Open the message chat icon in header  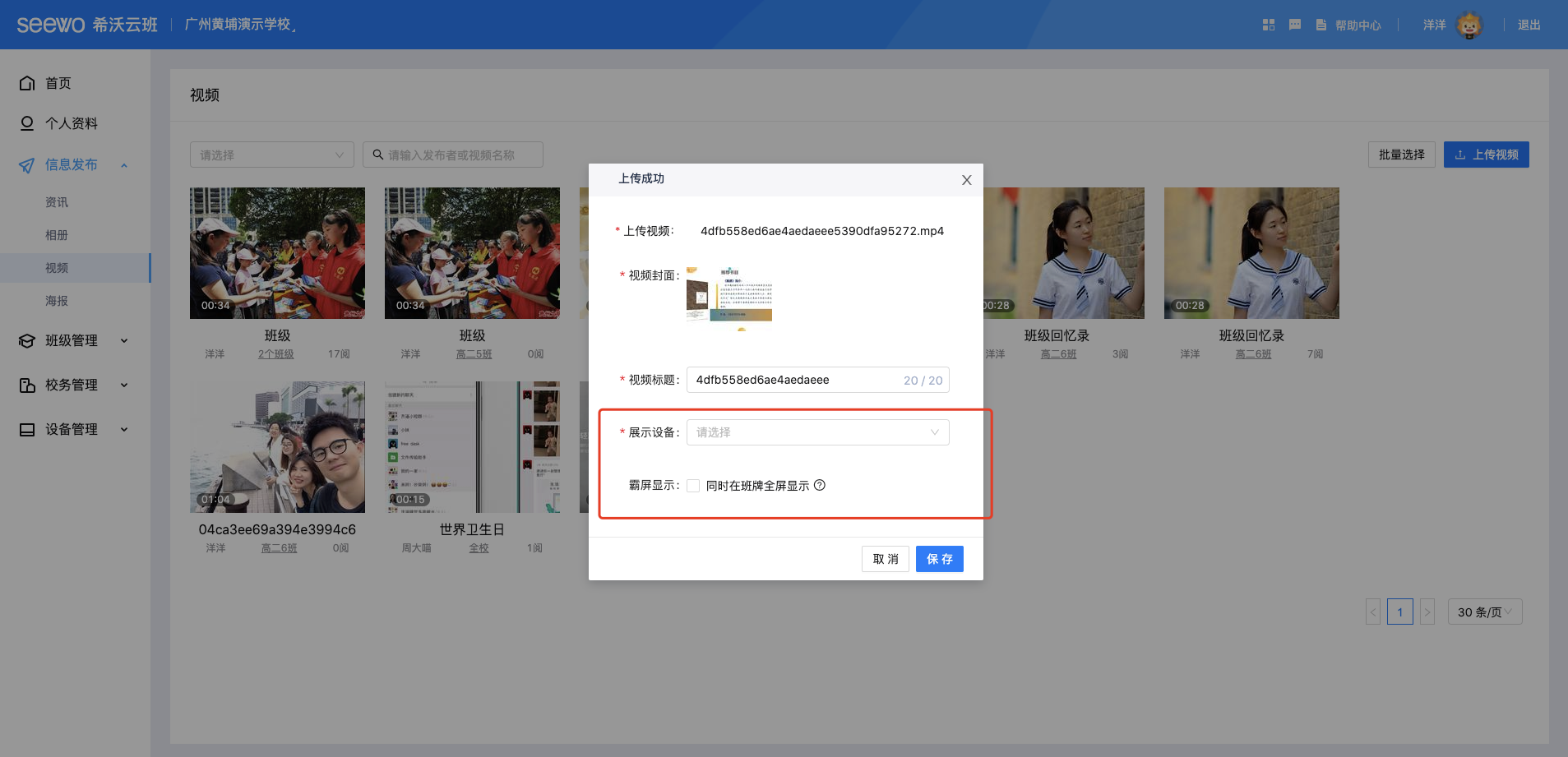point(1294,25)
